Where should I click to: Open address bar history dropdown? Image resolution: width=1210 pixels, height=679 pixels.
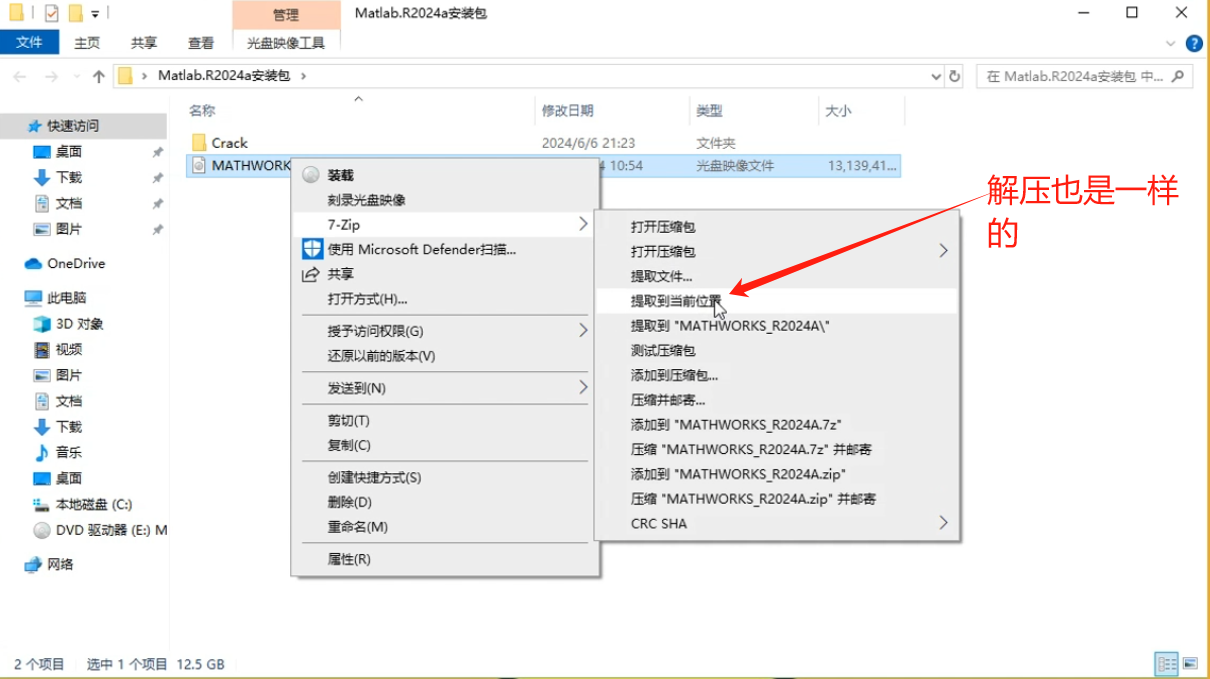tap(936, 76)
